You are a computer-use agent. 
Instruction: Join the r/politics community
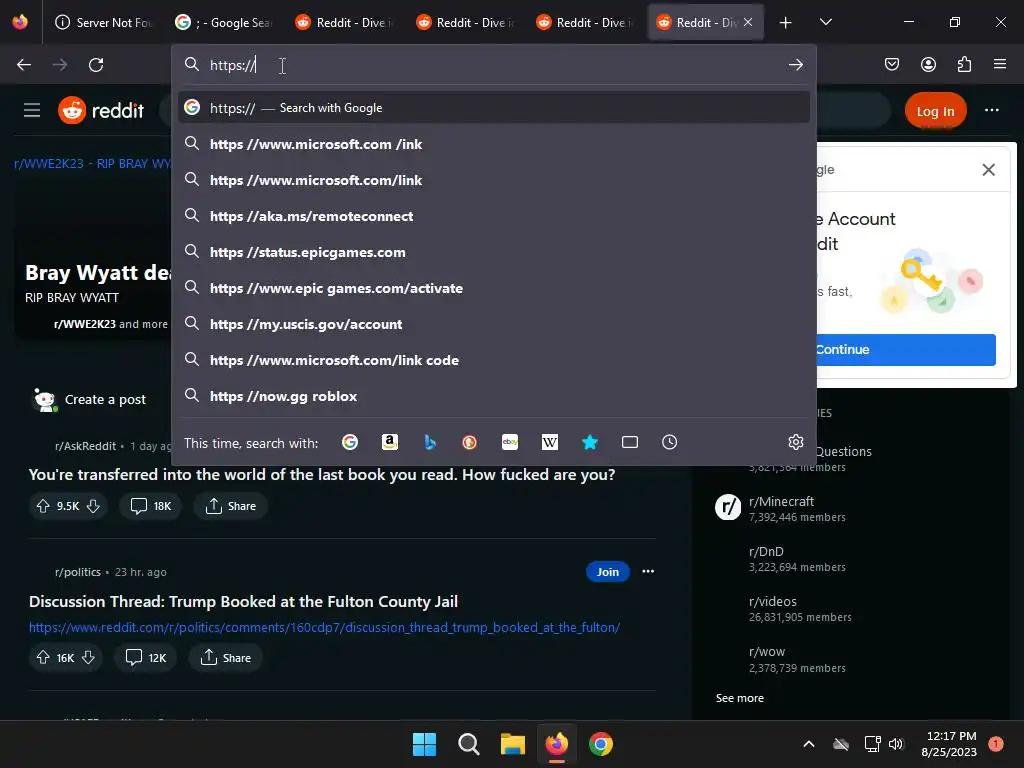pyautogui.click(x=607, y=572)
